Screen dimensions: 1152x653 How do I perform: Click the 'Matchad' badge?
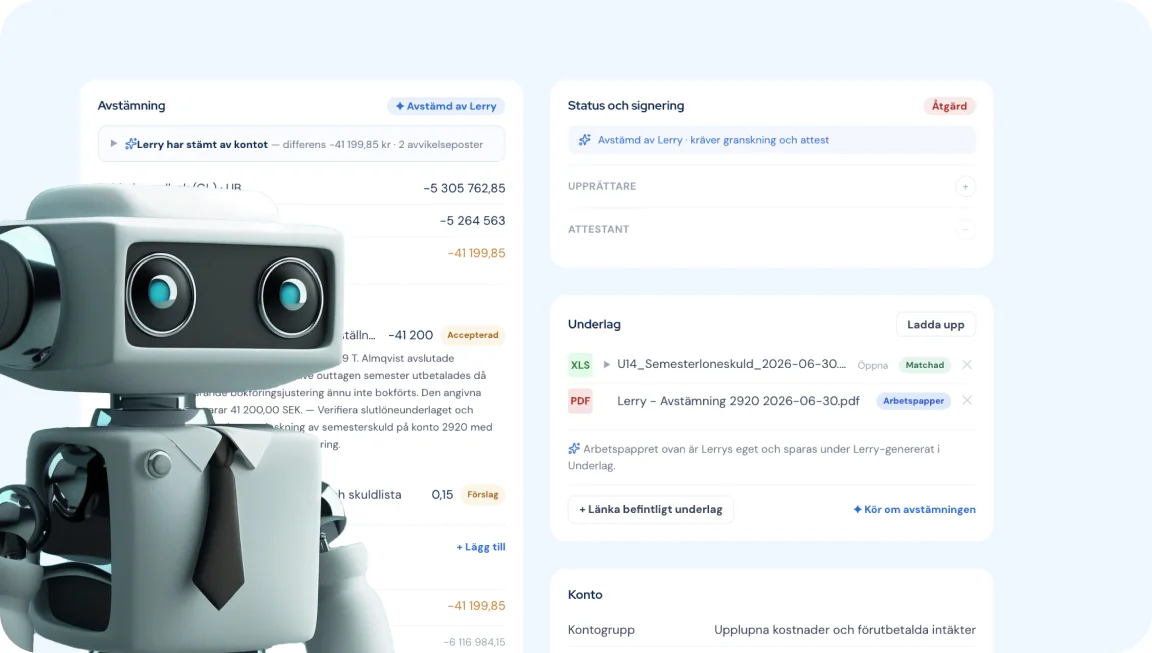tap(924, 365)
